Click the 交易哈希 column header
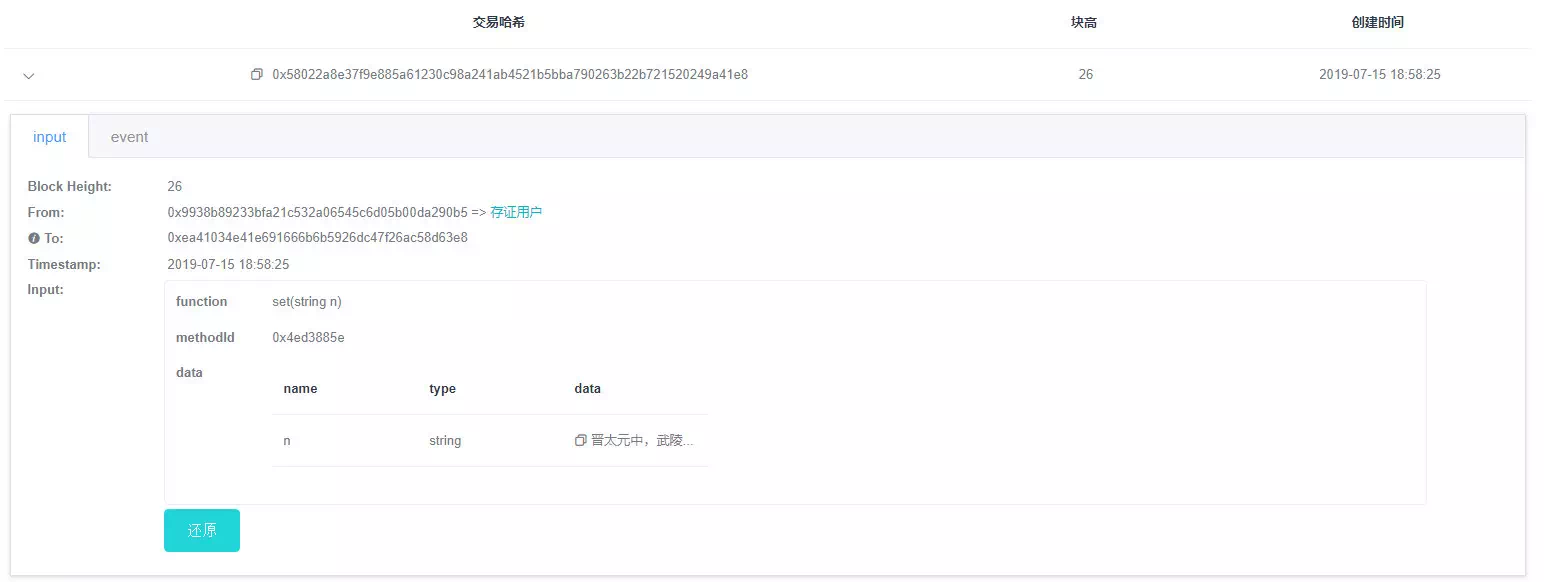 pyautogui.click(x=498, y=22)
